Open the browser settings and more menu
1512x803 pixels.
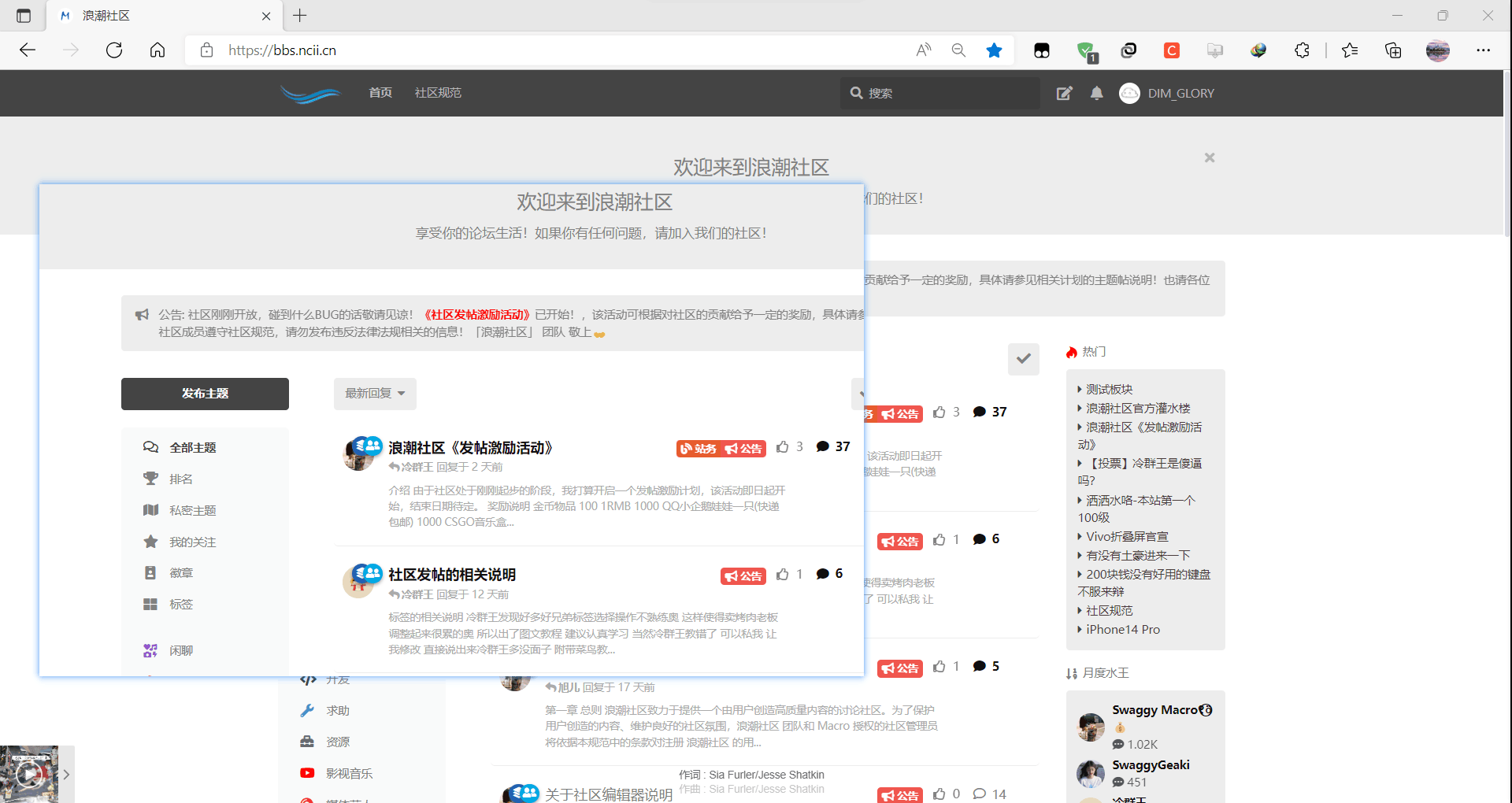(x=1483, y=50)
